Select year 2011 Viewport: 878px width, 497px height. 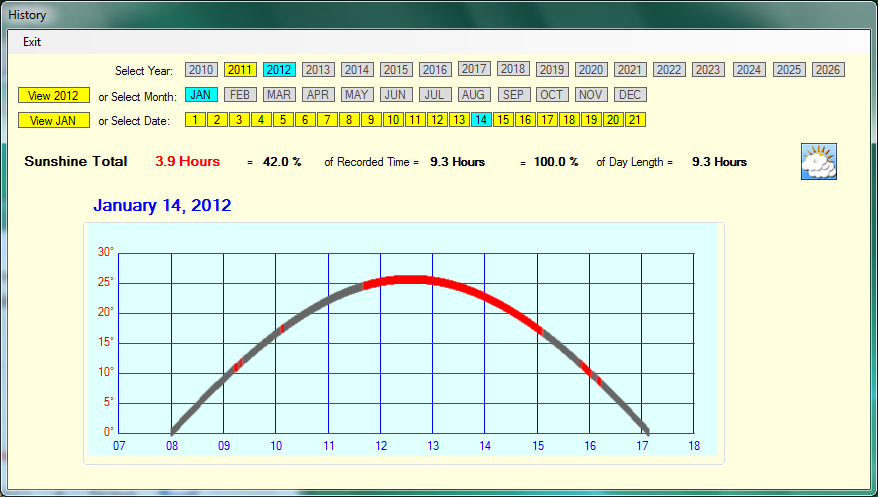coord(240,69)
